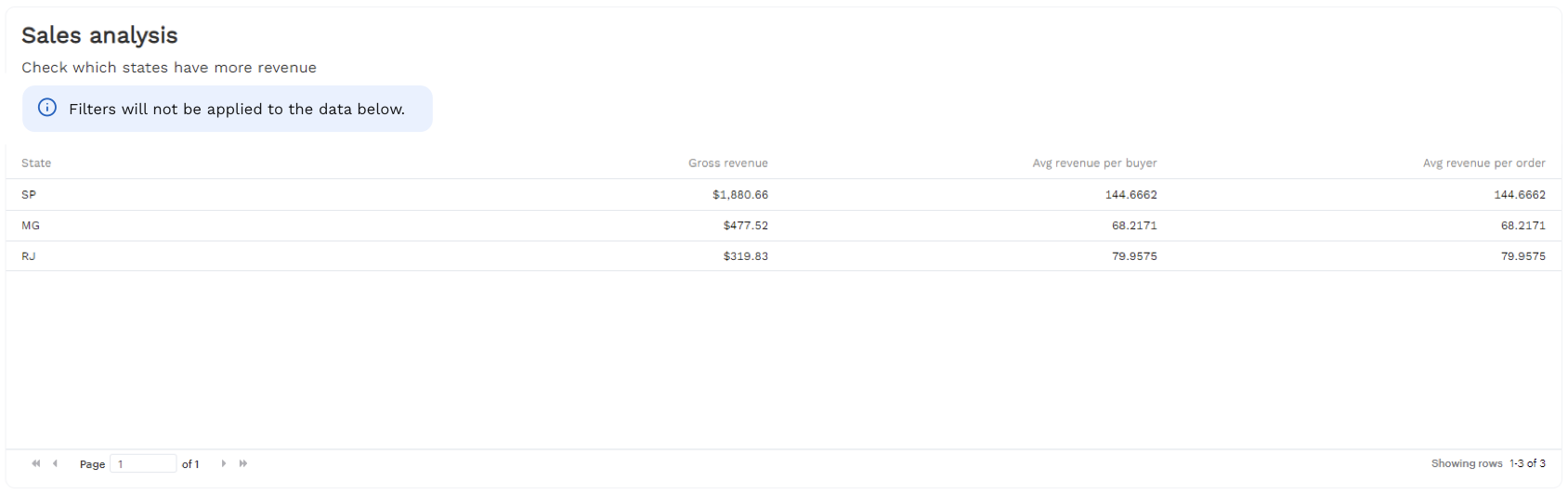1568x494 pixels.
Task: Sort by Gross revenue column header
Action: (x=728, y=163)
